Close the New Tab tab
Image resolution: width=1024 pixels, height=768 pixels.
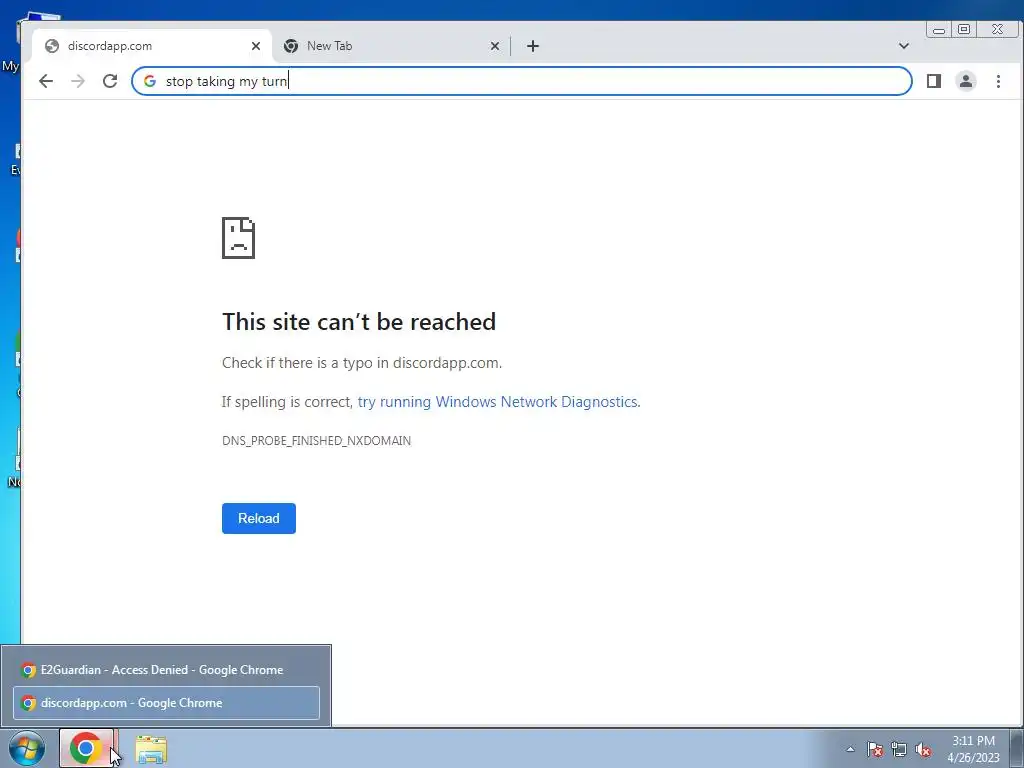(495, 46)
